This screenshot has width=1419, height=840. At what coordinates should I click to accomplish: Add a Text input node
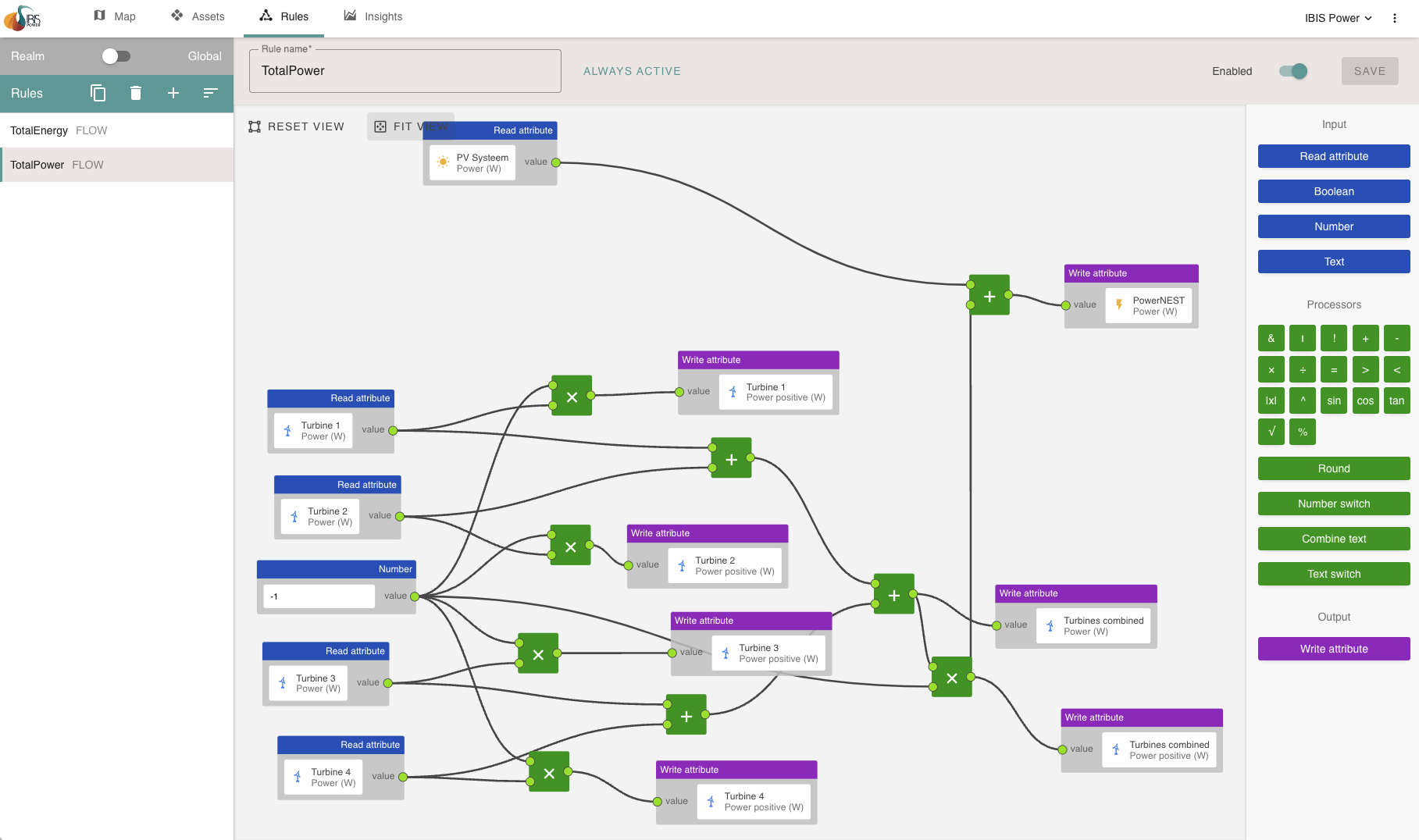click(x=1334, y=262)
